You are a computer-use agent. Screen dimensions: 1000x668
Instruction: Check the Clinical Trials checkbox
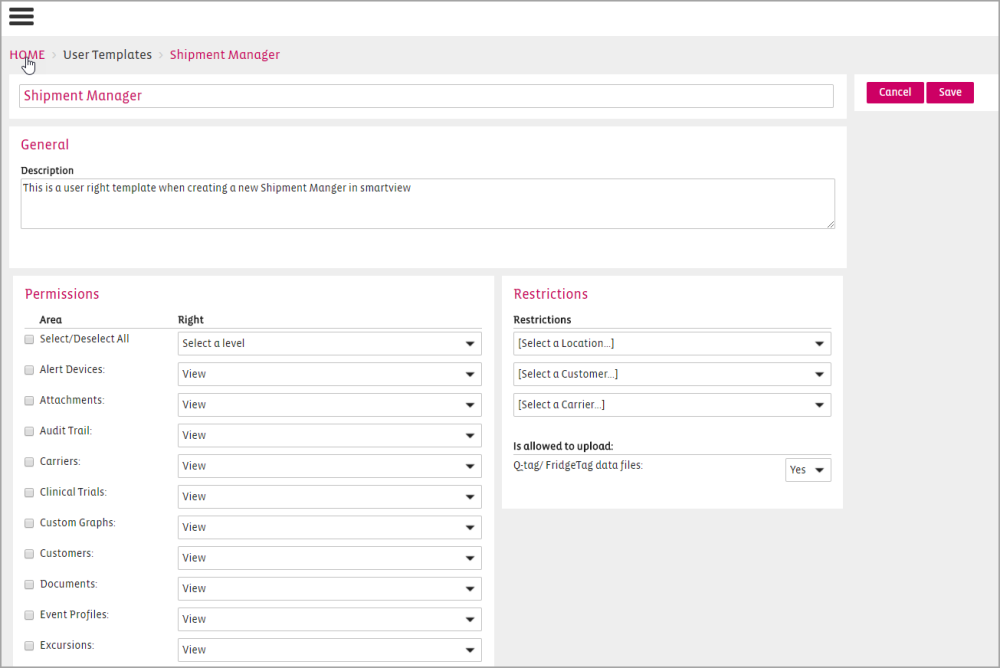click(29, 493)
